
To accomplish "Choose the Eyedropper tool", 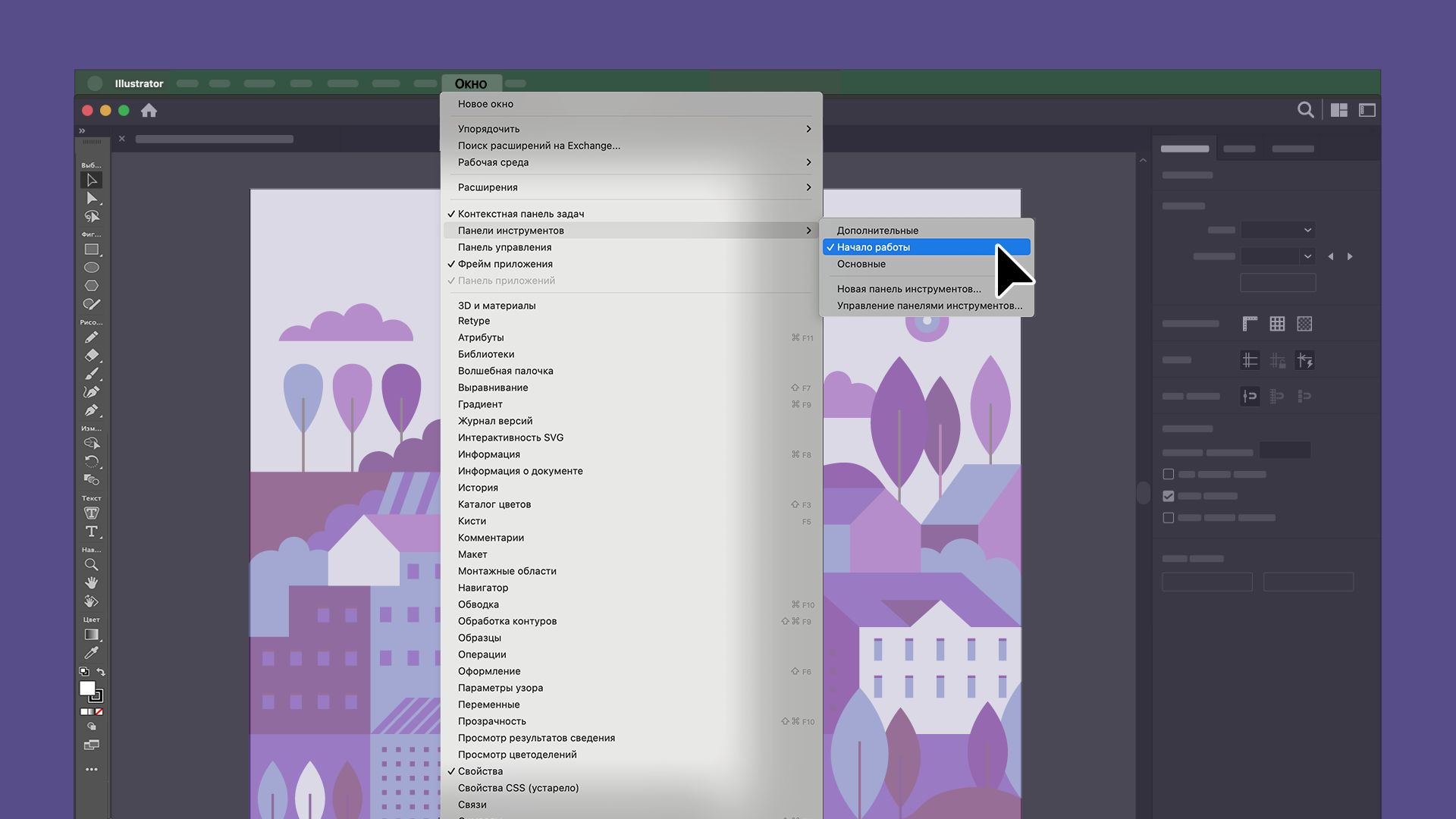I will pos(92,653).
